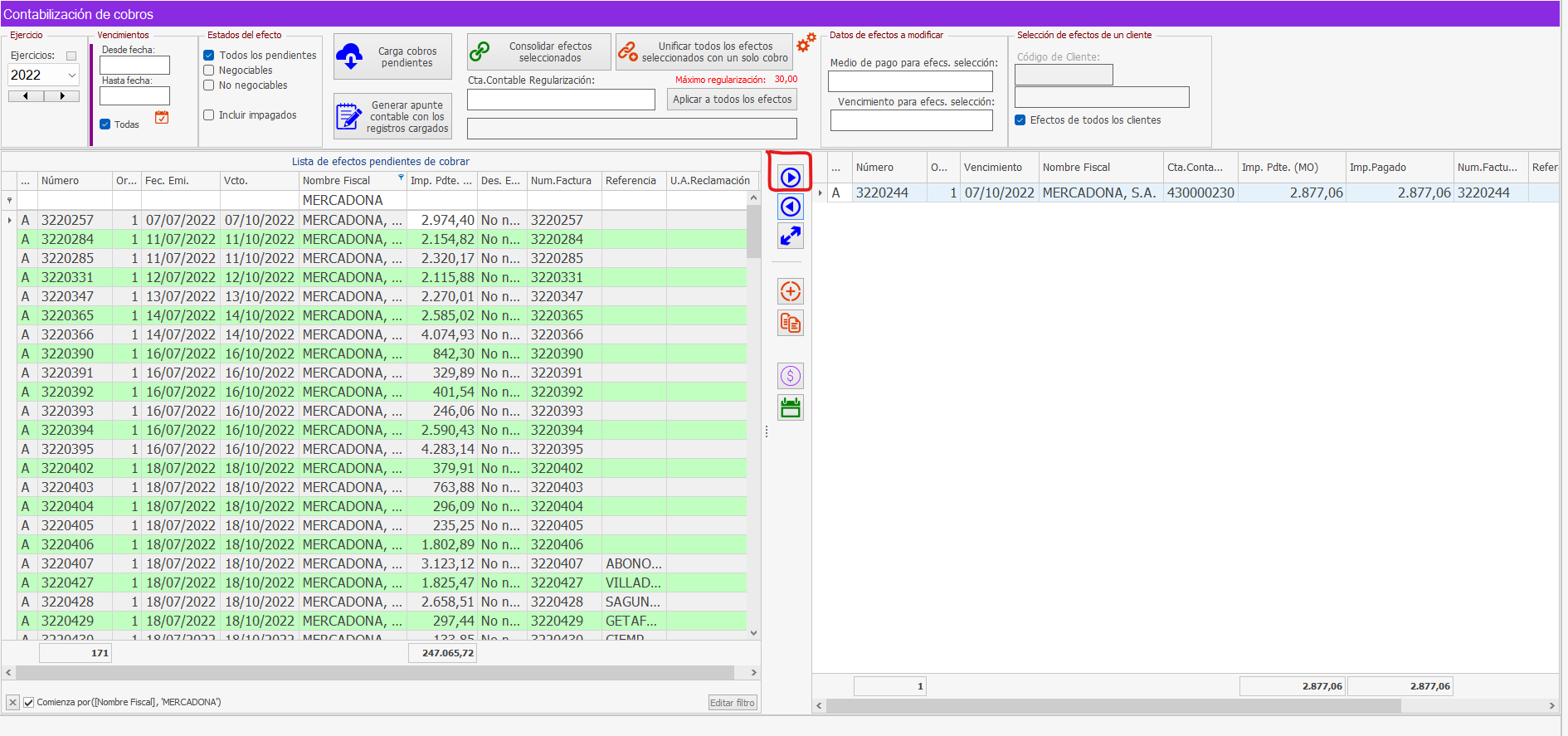The width and height of the screenshot is (1568, 736).
Task: Uncheck Efectos de todos los clientes
Action: [1020, 120]
